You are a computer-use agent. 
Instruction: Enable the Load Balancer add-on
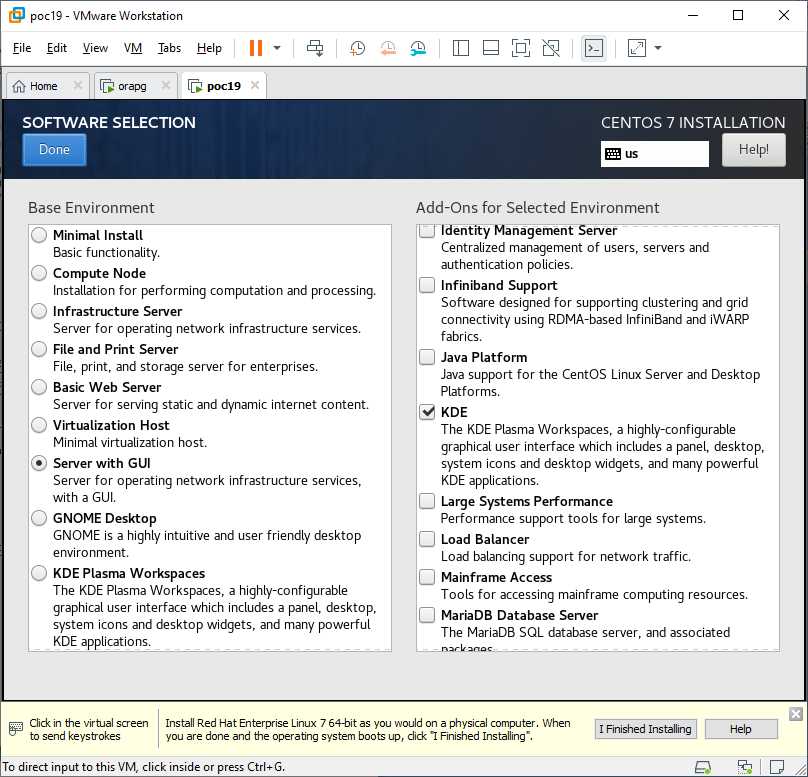pyautogui.click(x=427, y=539)
